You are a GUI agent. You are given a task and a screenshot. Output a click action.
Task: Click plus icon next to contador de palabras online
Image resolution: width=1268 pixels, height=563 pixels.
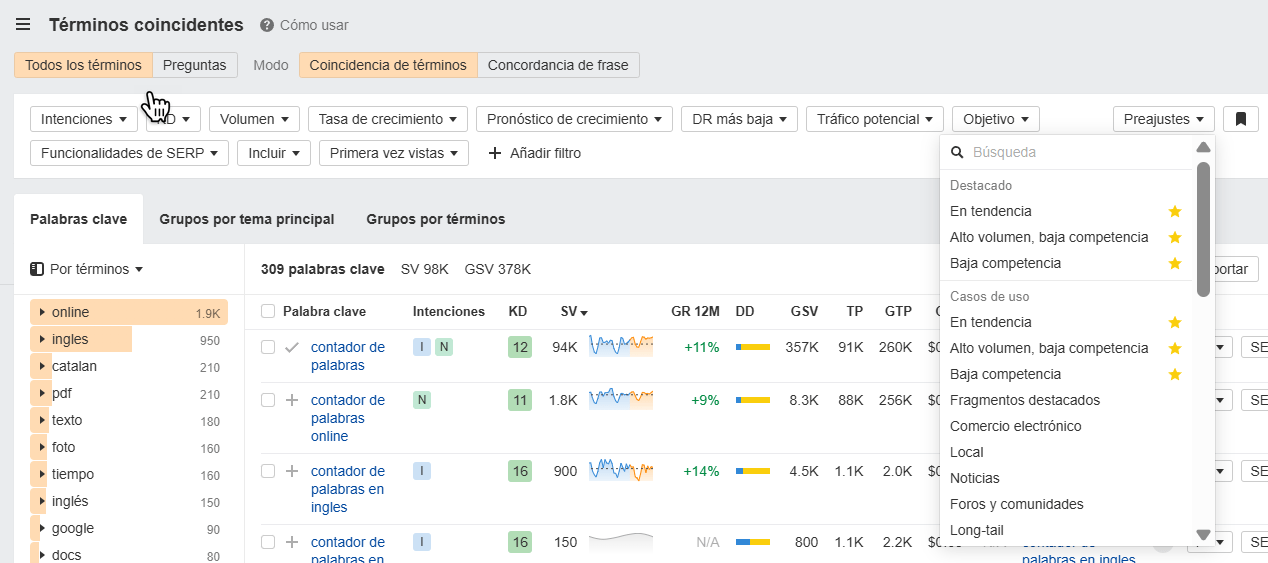coord(292,400)
